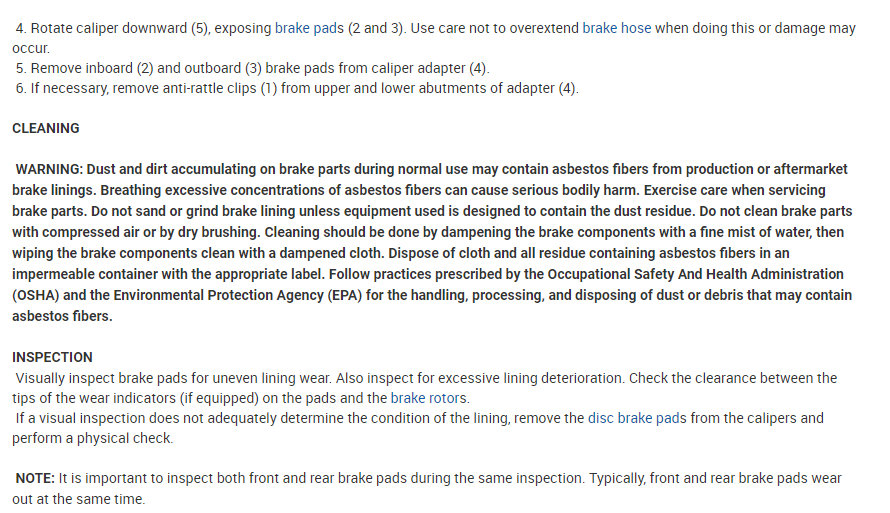Viewport: 890px width, 513px height.
Task: Click 'perform a physical check' text
Action: 92,438
